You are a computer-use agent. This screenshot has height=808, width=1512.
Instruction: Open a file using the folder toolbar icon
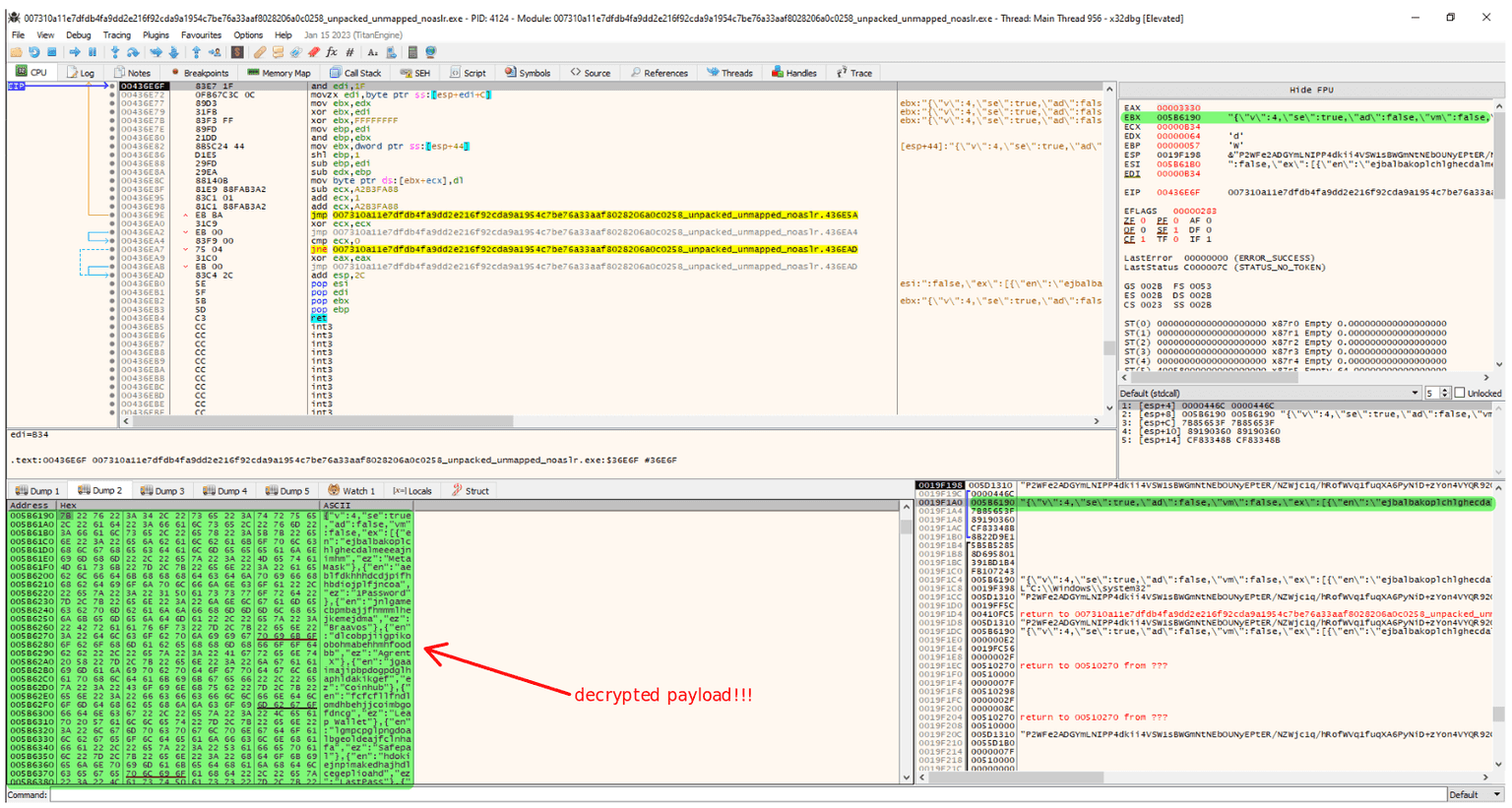point(16,51)
